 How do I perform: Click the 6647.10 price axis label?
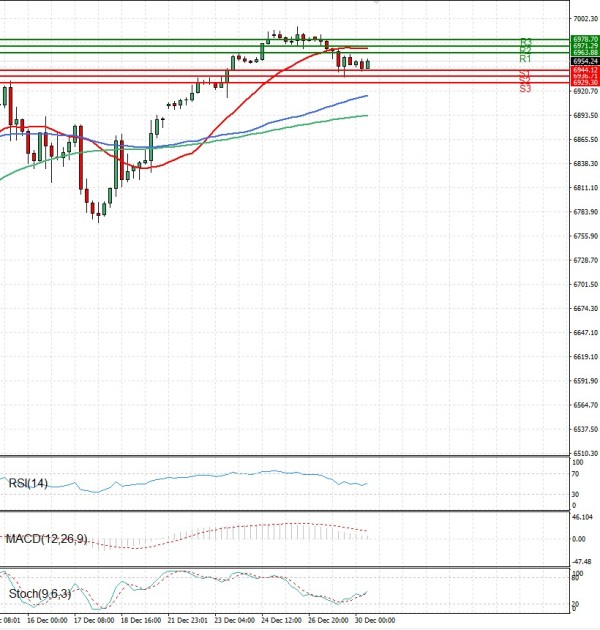coord(585,332)
